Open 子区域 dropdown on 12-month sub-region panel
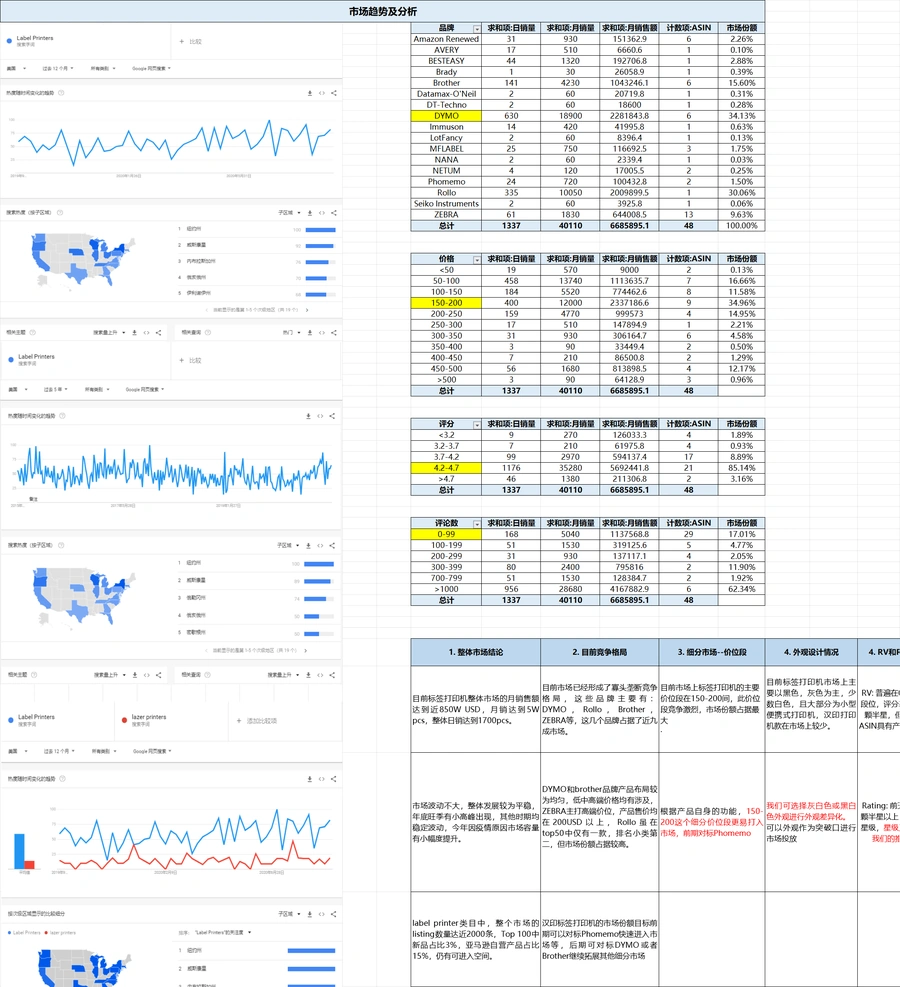 tap(290, 213)
